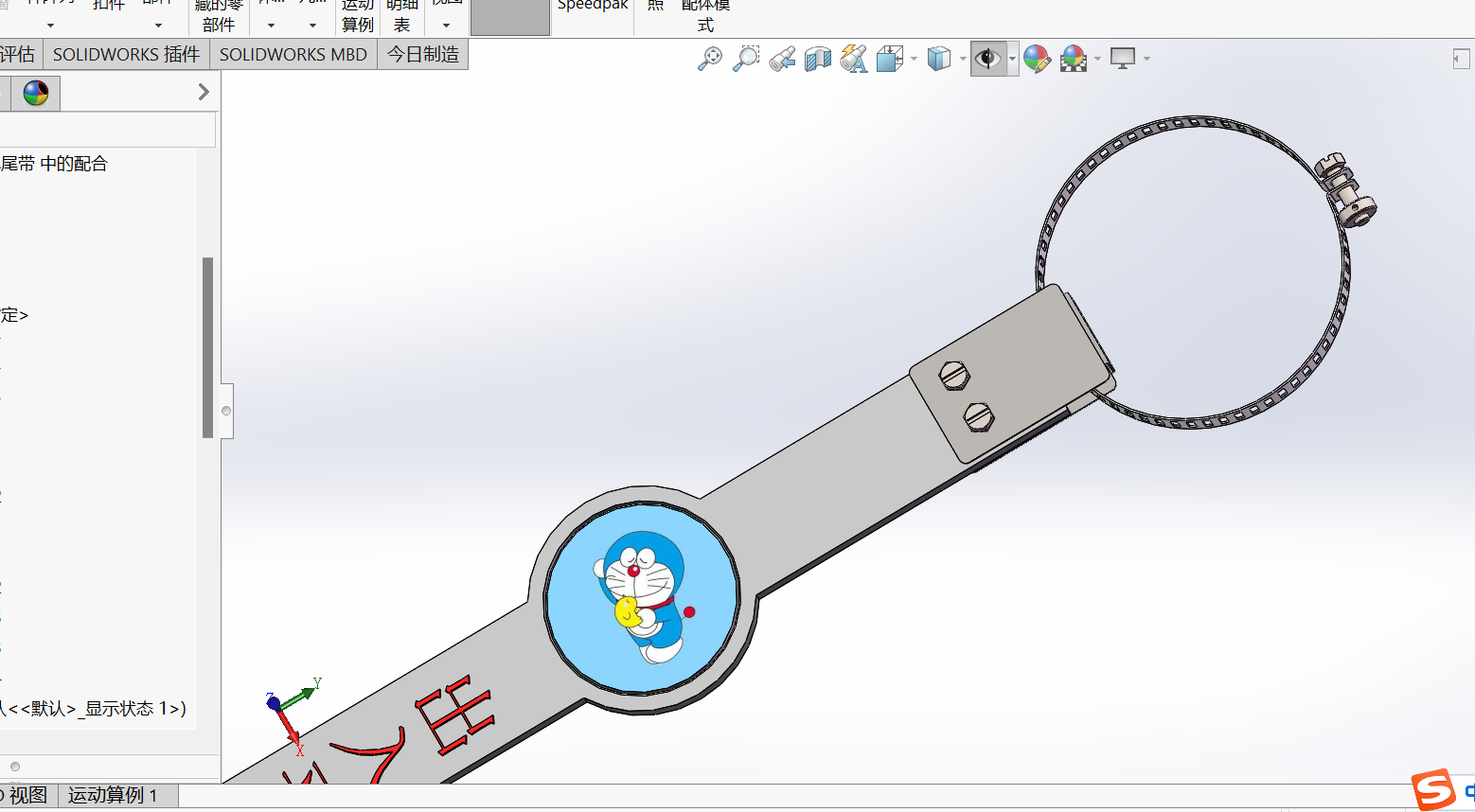Click the View Settings monitor icon

1123,59
